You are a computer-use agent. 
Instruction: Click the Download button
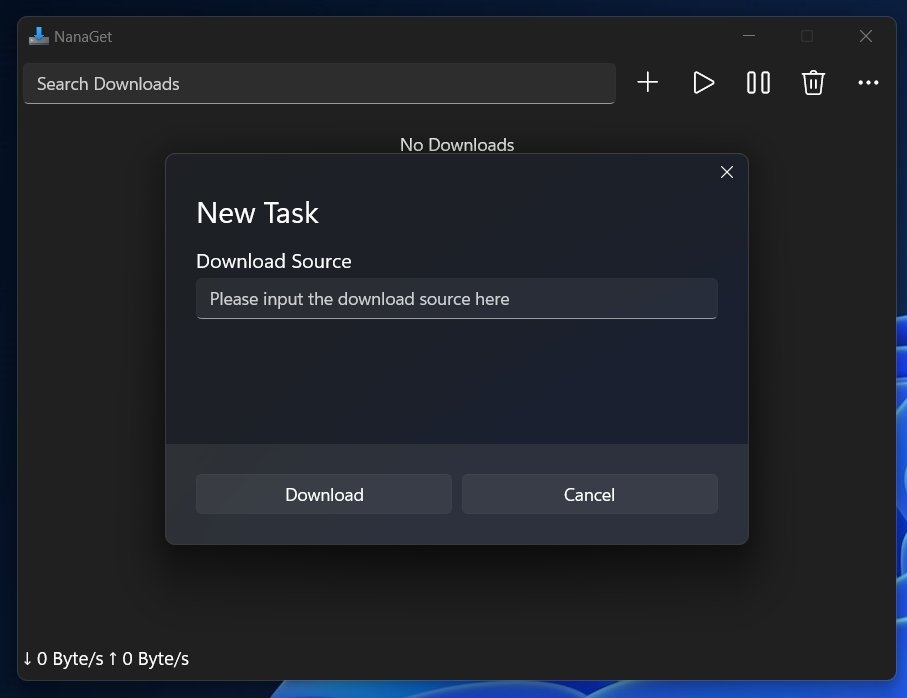[324, 494]
